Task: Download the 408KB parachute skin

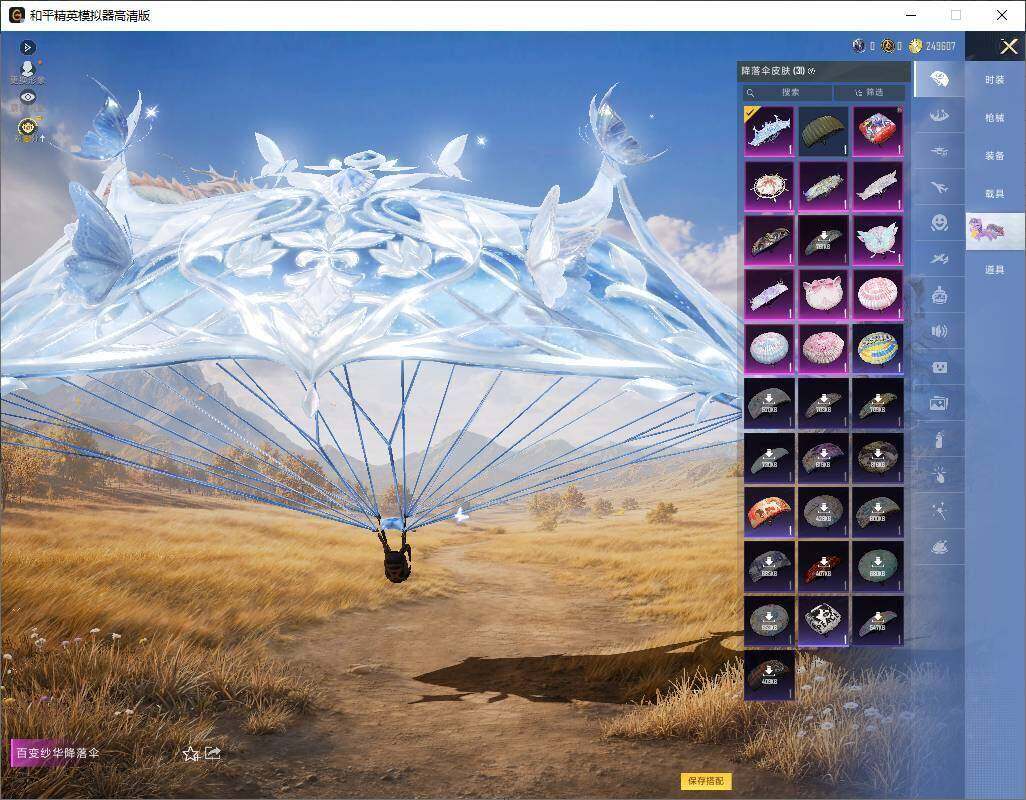Action: [769, 674]
